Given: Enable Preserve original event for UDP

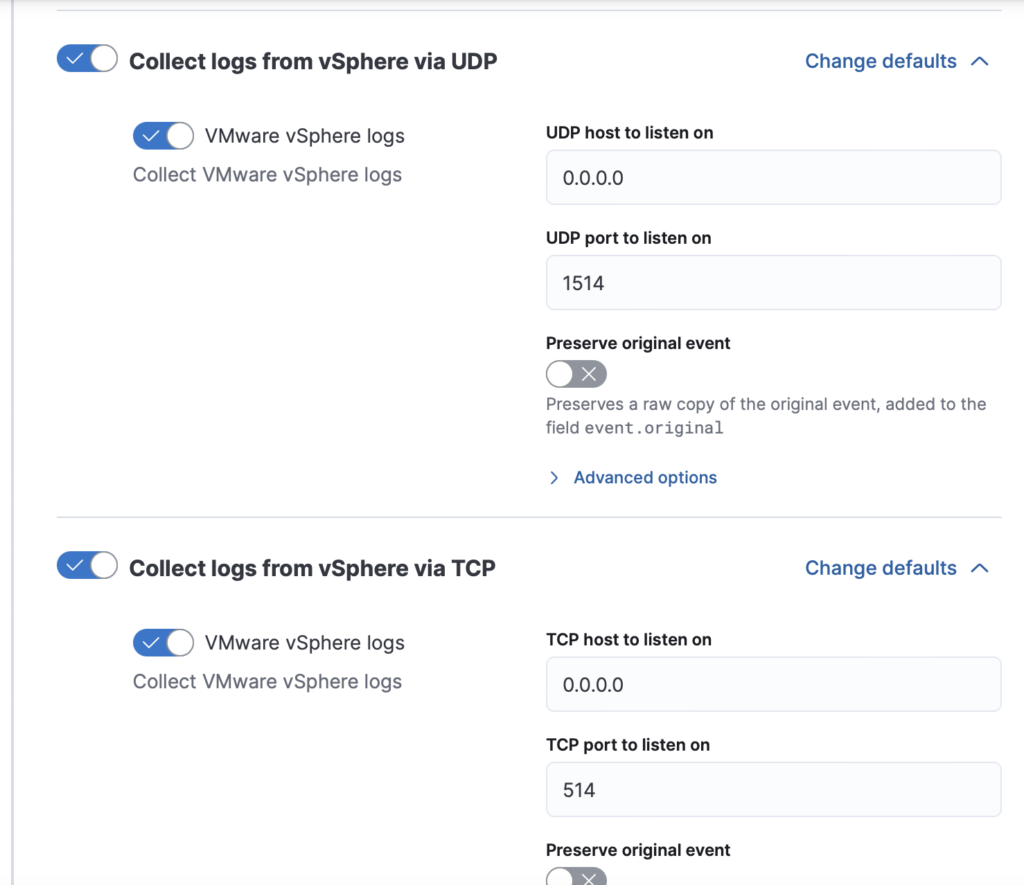Looking at the screenshot, I should [576, 373].
